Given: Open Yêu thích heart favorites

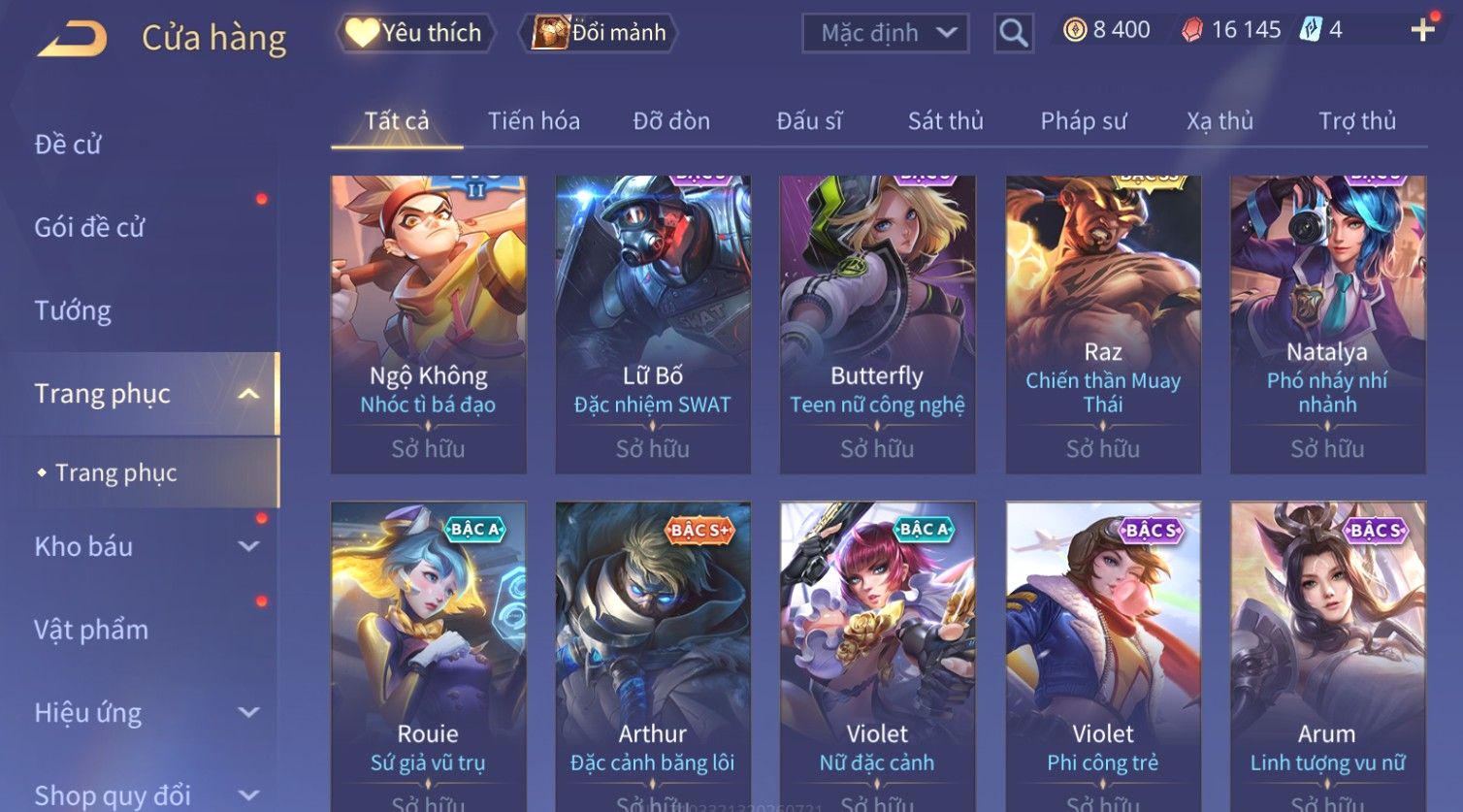Looking at the screenshot, I should coord(415,33).
